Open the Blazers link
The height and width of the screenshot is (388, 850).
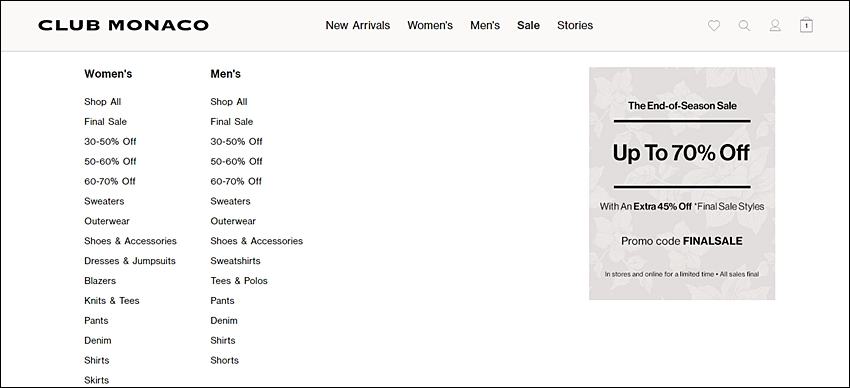pyautogui.click(x=100, y=281)
